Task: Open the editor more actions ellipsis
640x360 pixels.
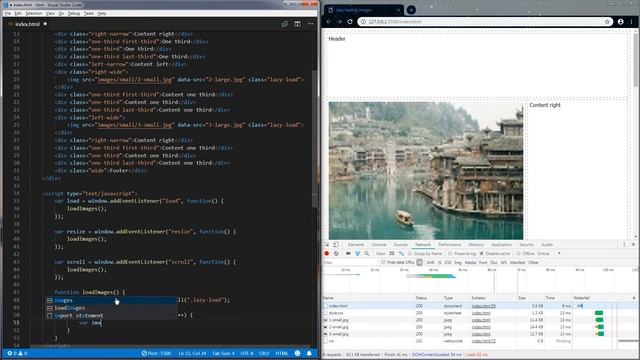Action: tap(311, 24)
